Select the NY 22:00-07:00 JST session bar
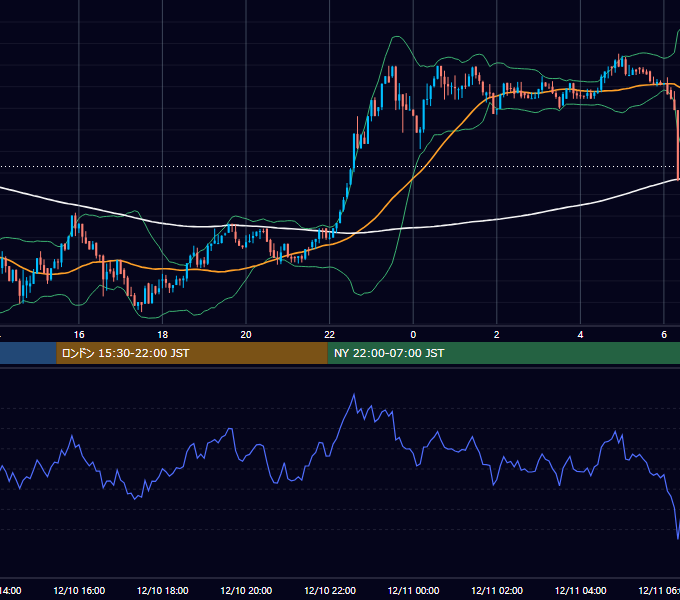Viewport: 680px width, 600px height. tap(503, 353)
